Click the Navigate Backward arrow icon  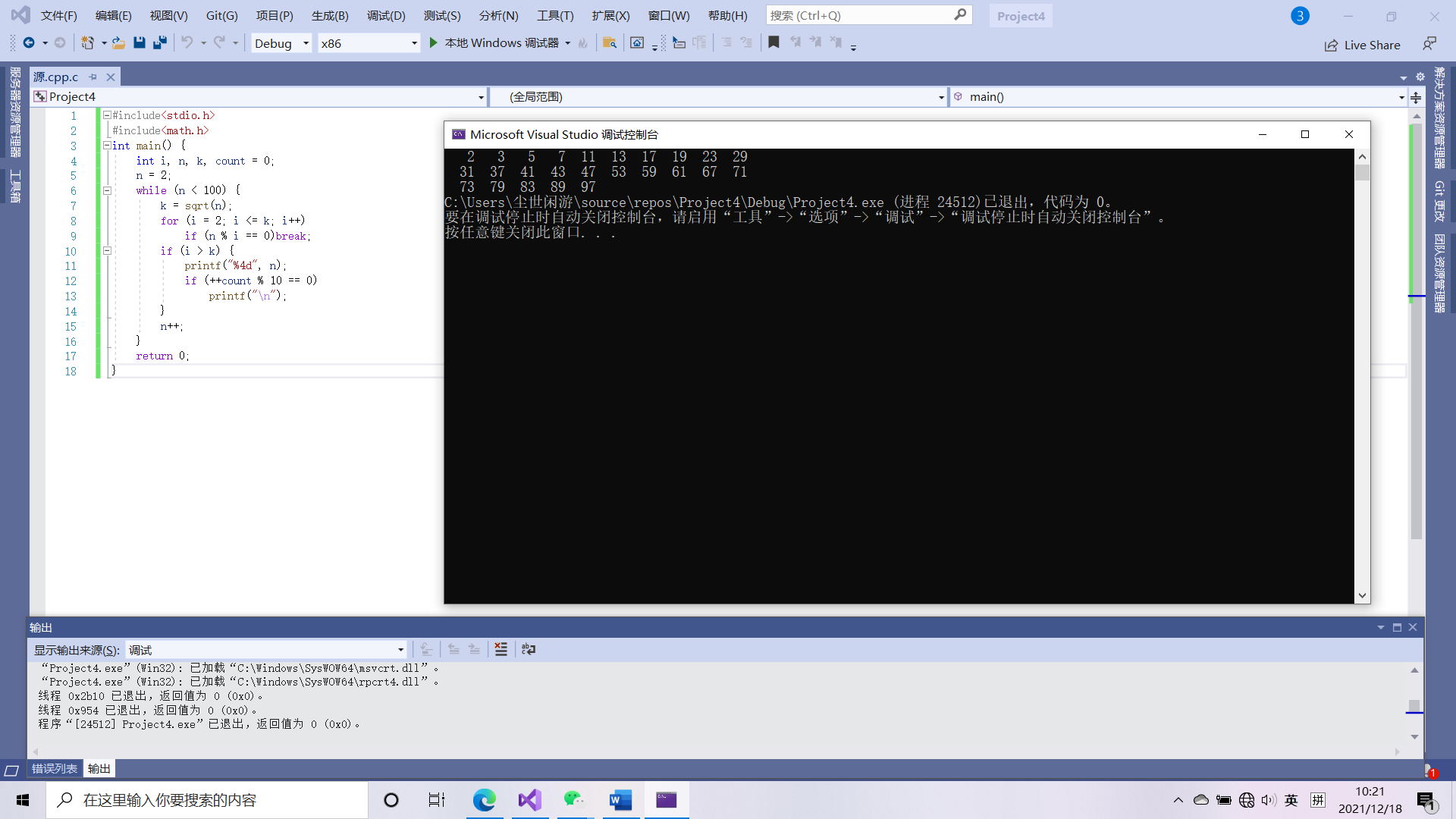tap(29, 43)
